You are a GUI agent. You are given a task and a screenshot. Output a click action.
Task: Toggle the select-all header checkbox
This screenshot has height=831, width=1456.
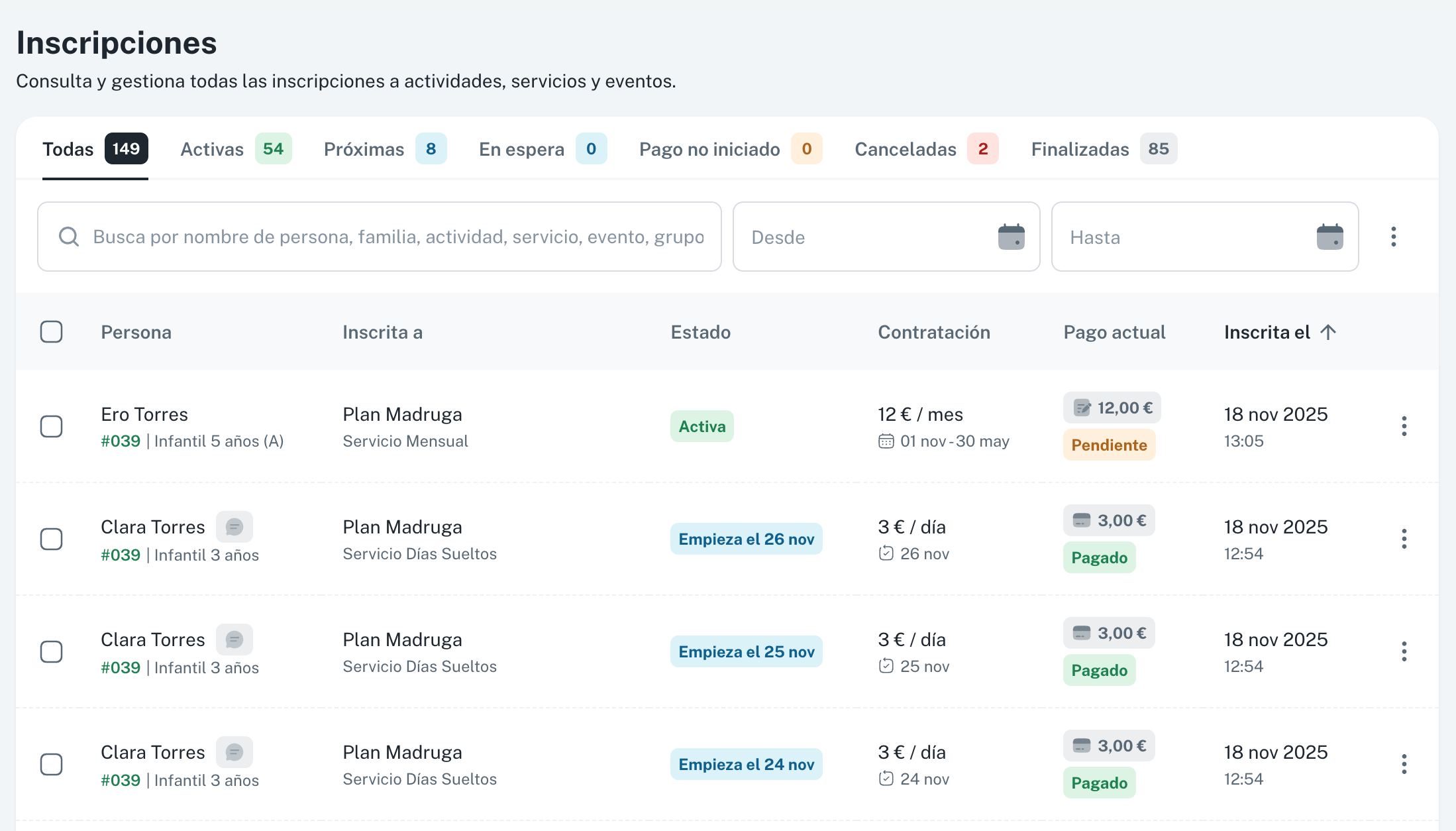(x=52, y=332)
